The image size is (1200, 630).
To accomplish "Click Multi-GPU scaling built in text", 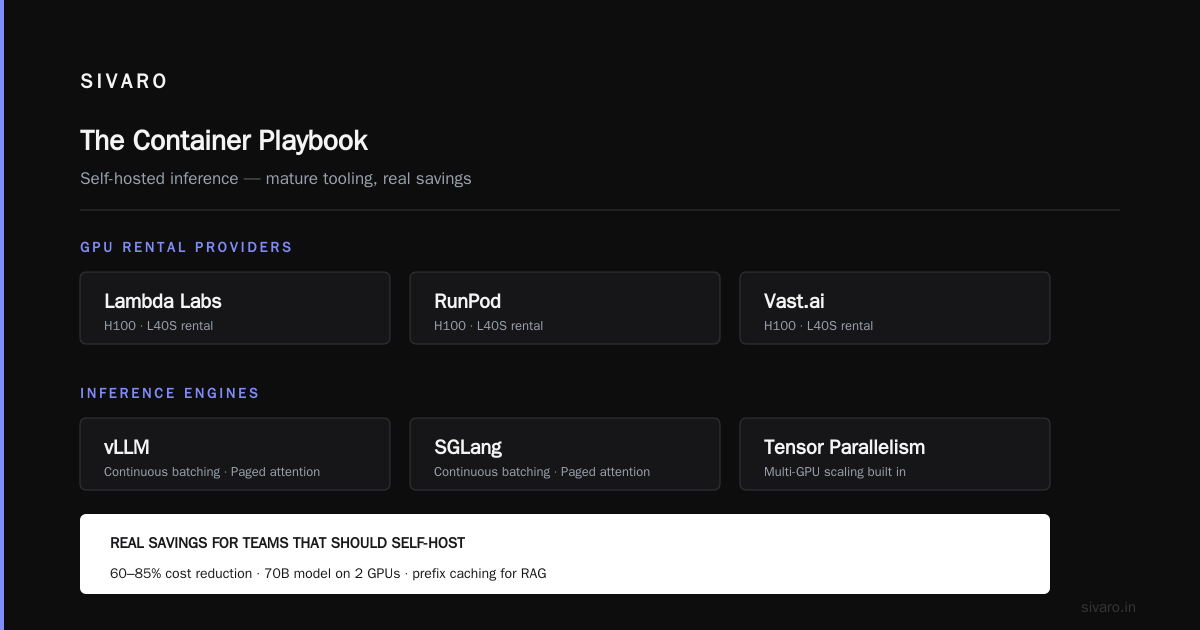I will [x=835, y=472].
